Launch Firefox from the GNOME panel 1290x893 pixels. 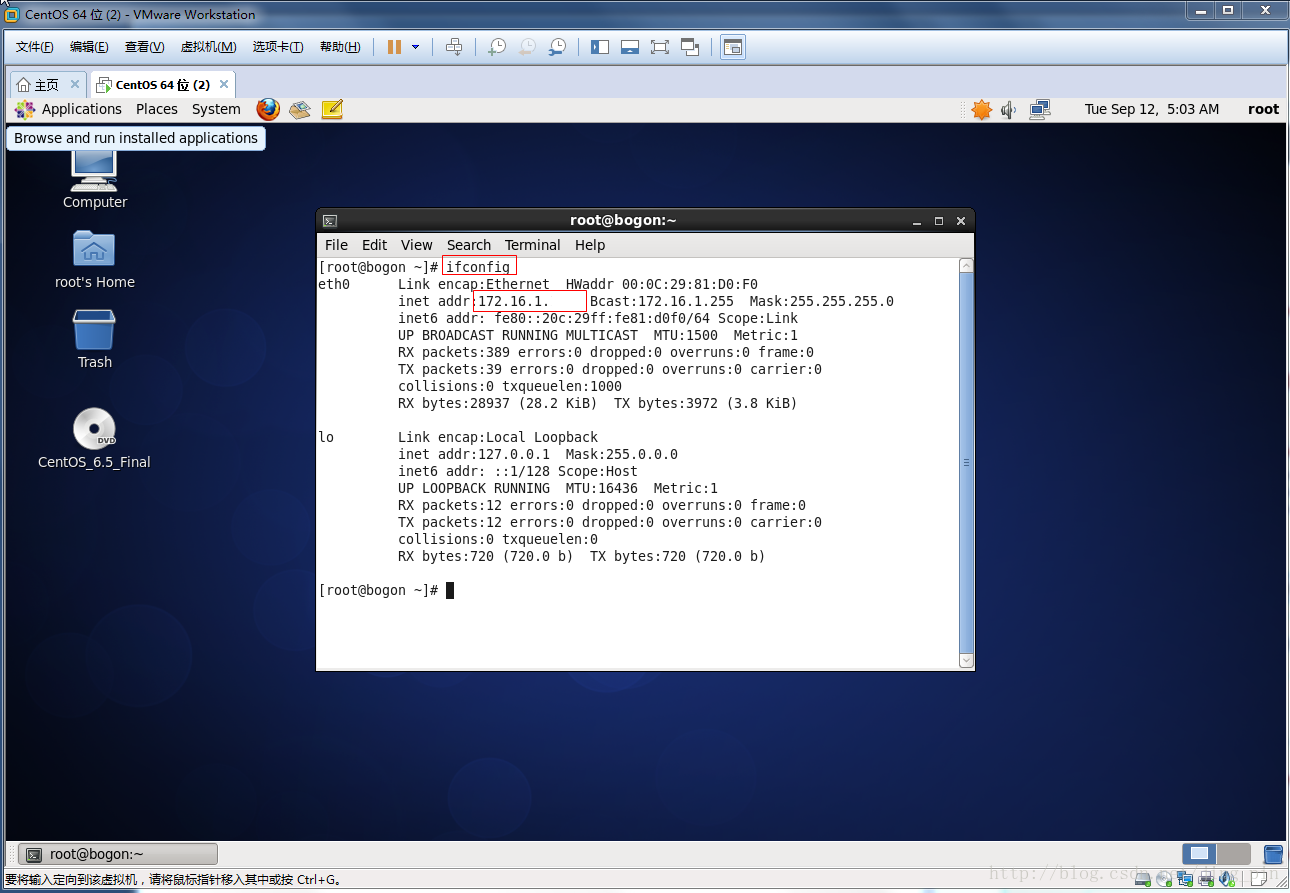coord(268,109)
